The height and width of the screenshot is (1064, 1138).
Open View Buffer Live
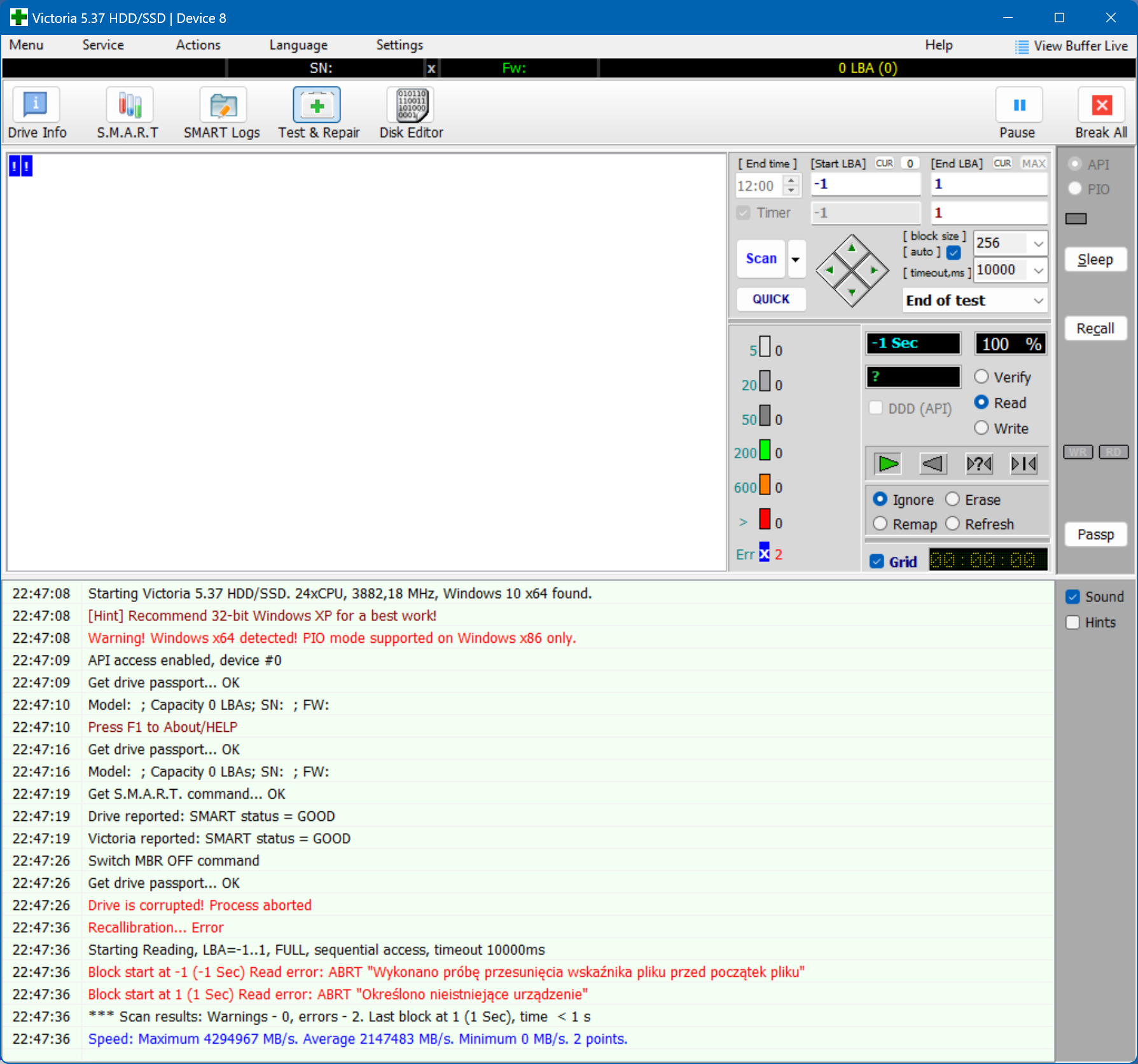point(1071,46)
